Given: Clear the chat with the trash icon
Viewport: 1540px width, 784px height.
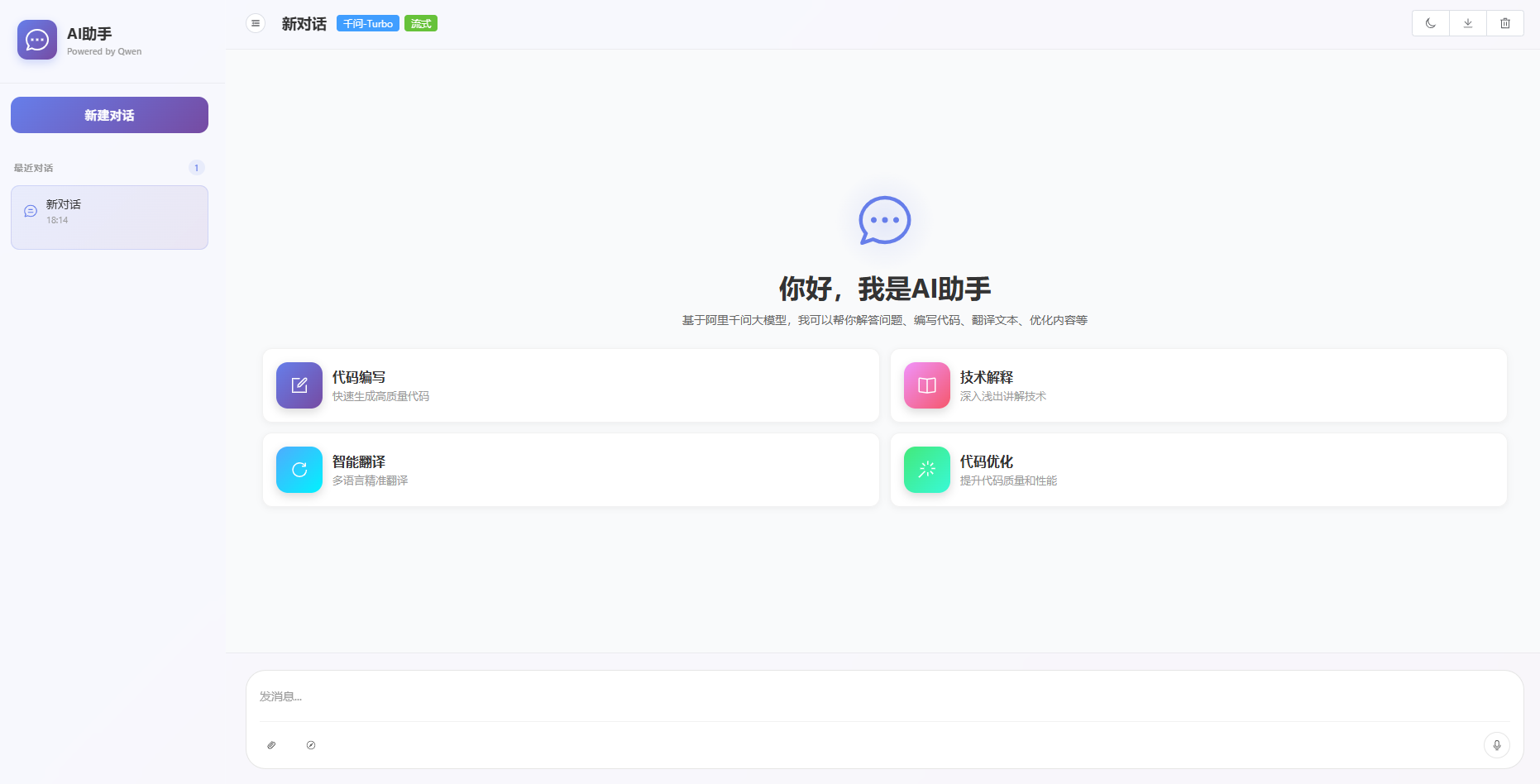Looking at the screenshot, I should coord(1506,23).
